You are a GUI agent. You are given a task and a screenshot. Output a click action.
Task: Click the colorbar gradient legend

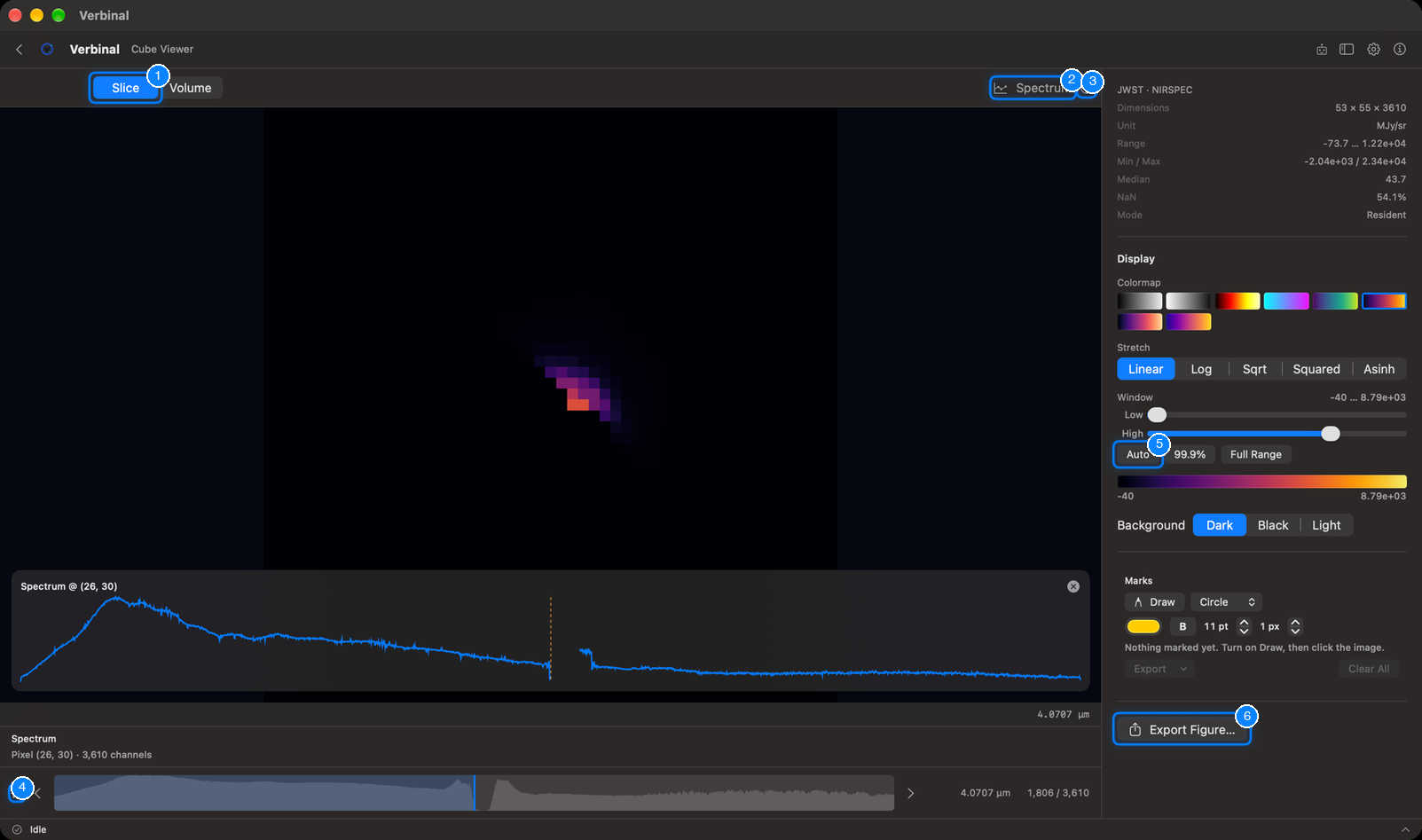pos(1261,482)
